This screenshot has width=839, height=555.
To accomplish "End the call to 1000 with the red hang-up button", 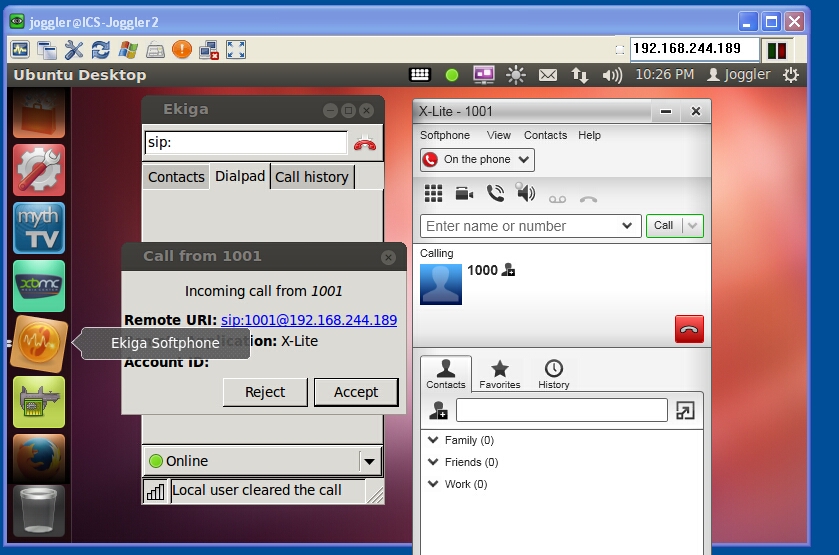I will [x=689, y=329].
